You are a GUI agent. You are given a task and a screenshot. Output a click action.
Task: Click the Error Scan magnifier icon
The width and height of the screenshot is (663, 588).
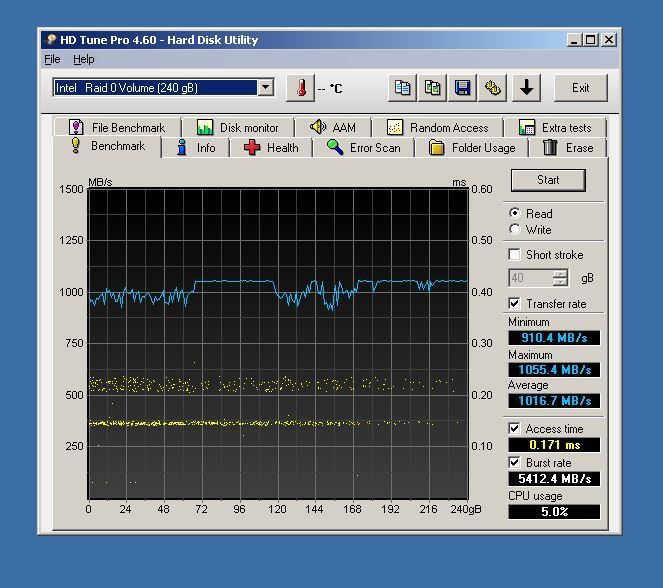click(335, 147)
